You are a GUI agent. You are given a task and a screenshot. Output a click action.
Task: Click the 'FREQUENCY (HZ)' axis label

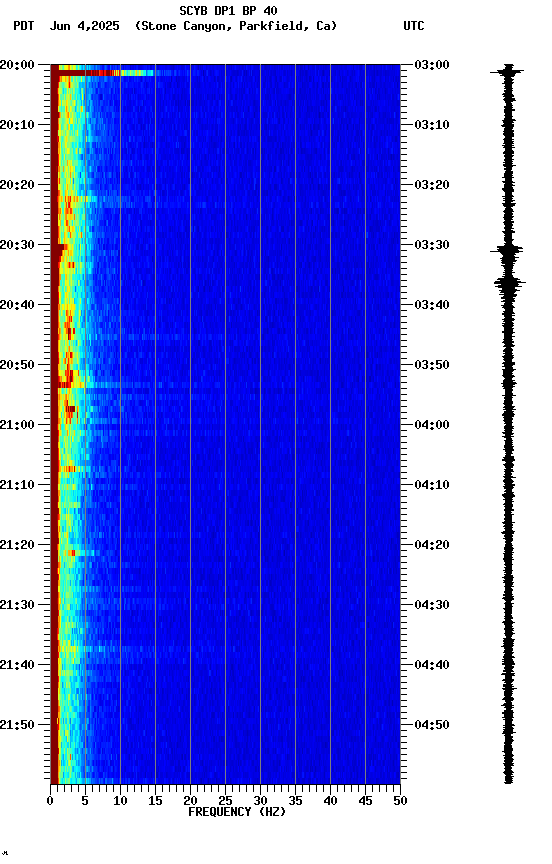[x=237, y=812]
